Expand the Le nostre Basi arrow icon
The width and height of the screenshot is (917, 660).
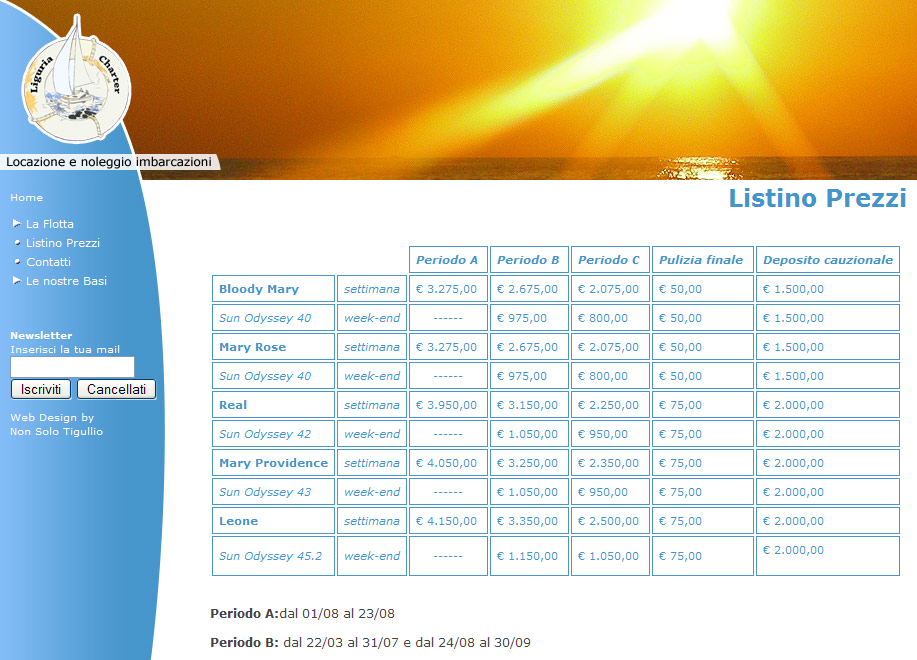point(17,281)
